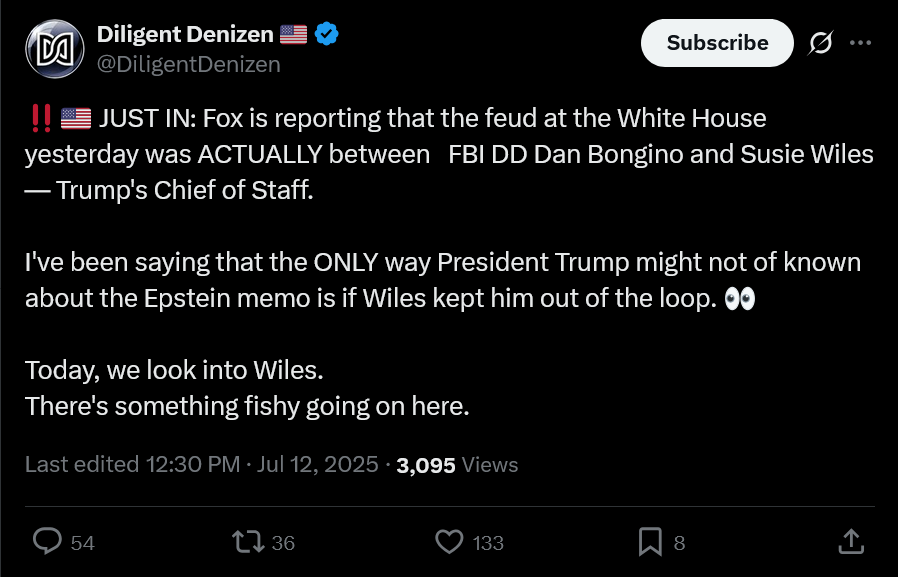Click the Jul 12, 2025 date
This screenshot has width=898, height=577.
pyautogui.click(x=317, y=464)
